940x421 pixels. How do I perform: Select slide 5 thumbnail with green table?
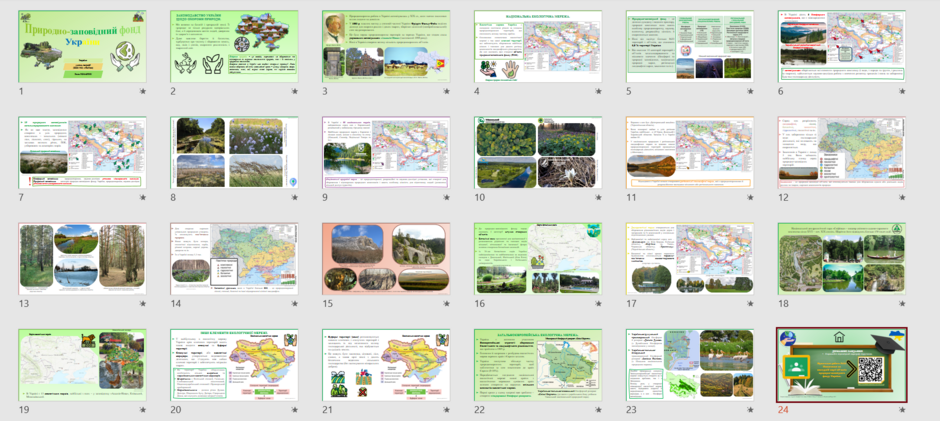coord(690,46)
